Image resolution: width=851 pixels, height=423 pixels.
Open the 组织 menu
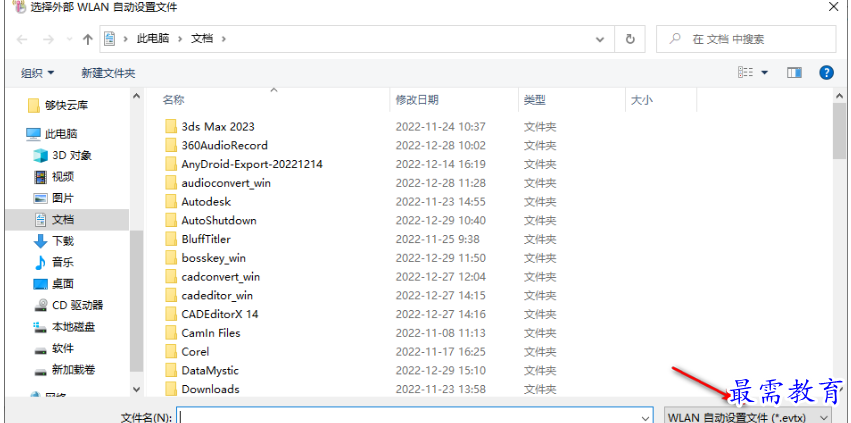37,73
